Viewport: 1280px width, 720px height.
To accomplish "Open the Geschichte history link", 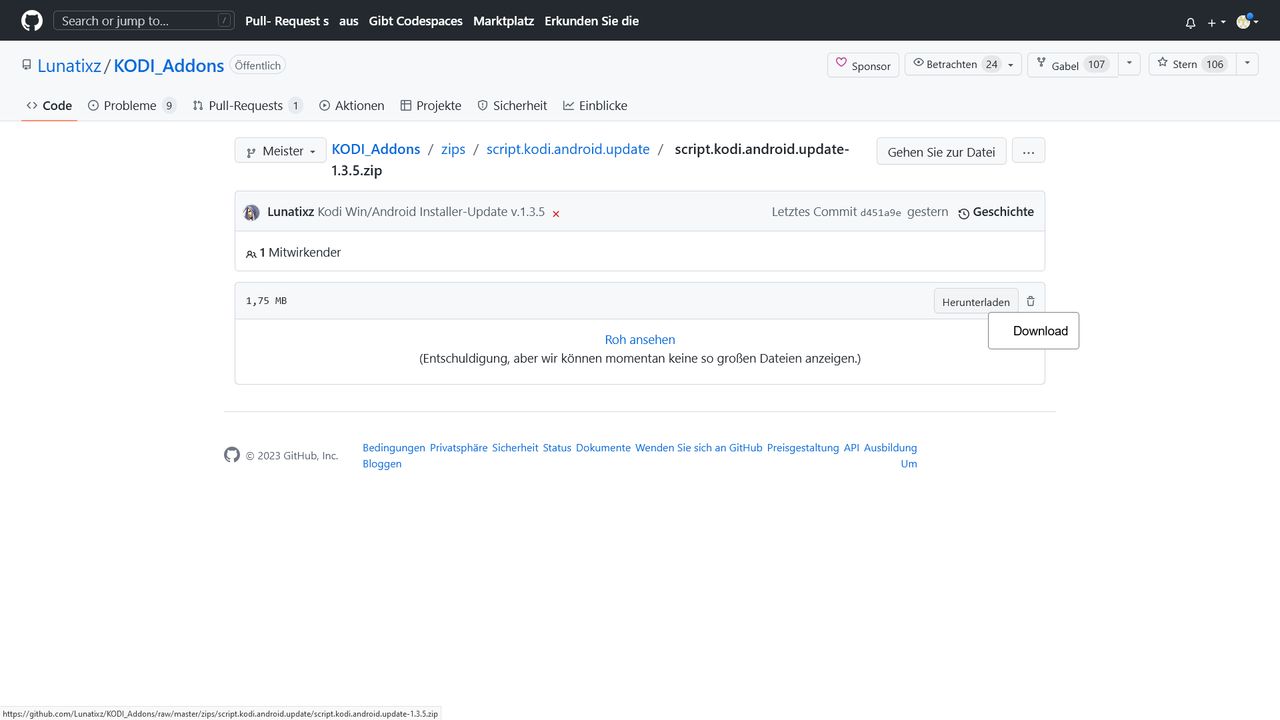I will 996,212.
